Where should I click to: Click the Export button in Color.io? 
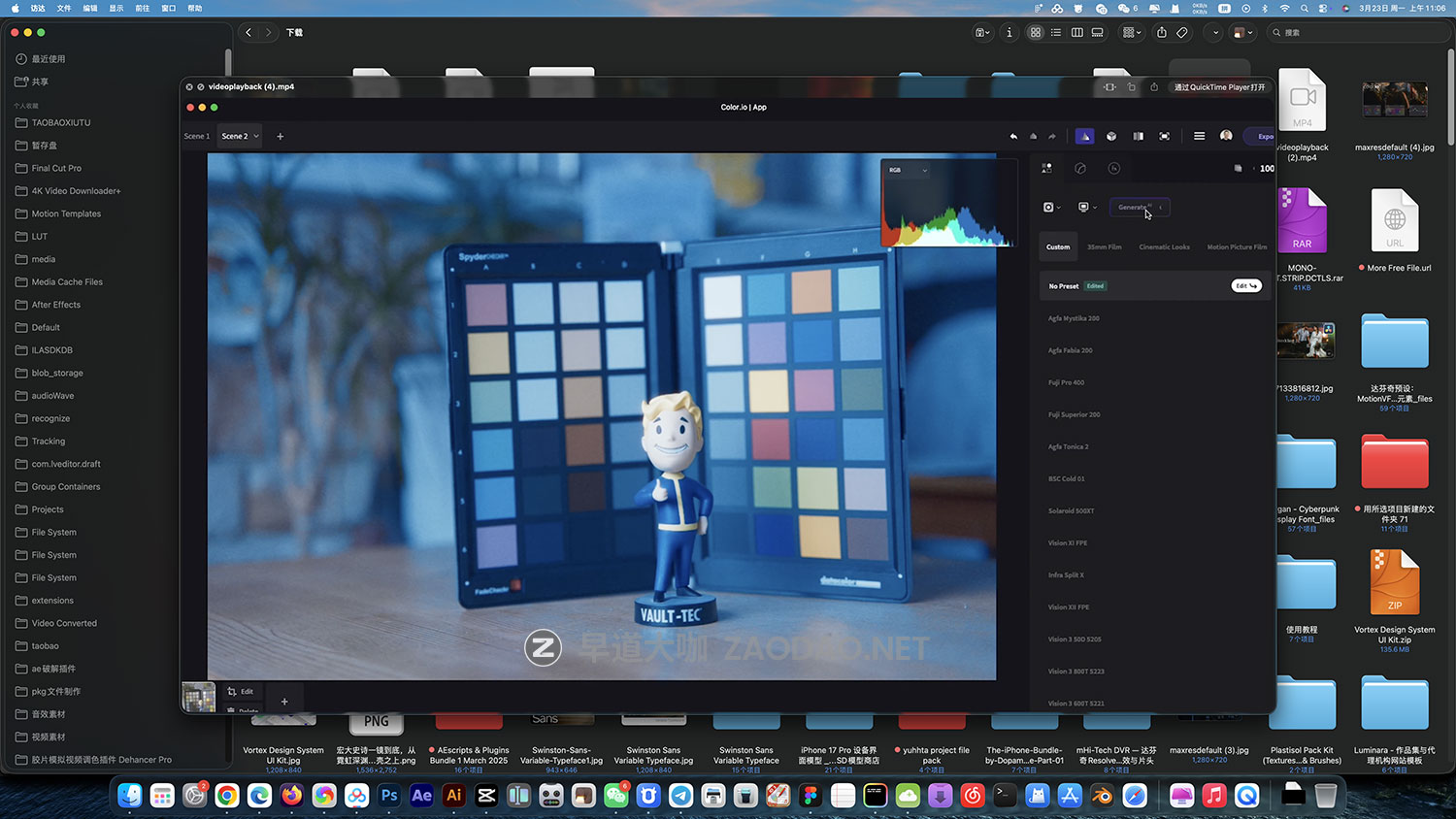1260,136
